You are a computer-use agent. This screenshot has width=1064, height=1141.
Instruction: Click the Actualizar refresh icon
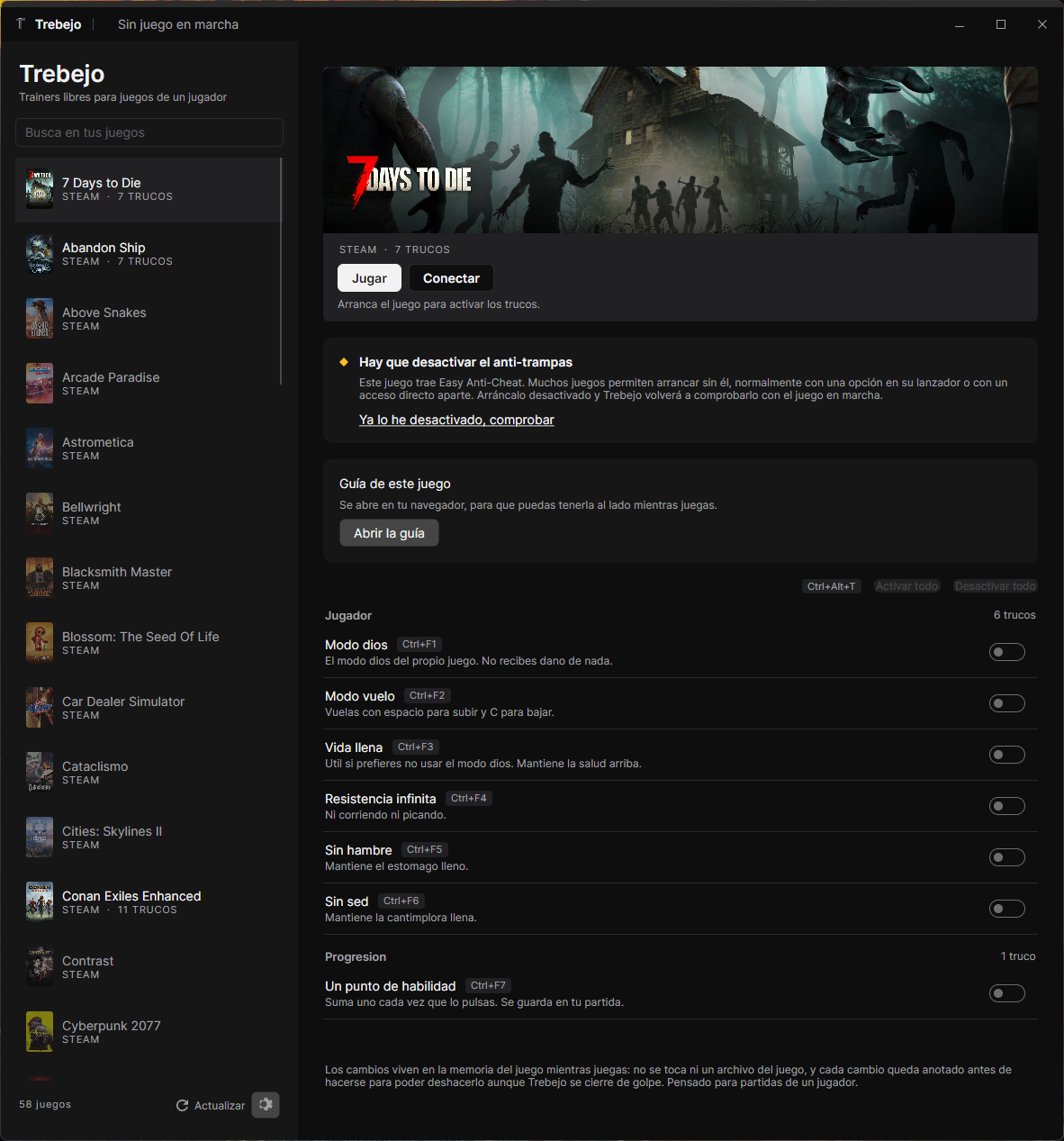coord(183,1105)
